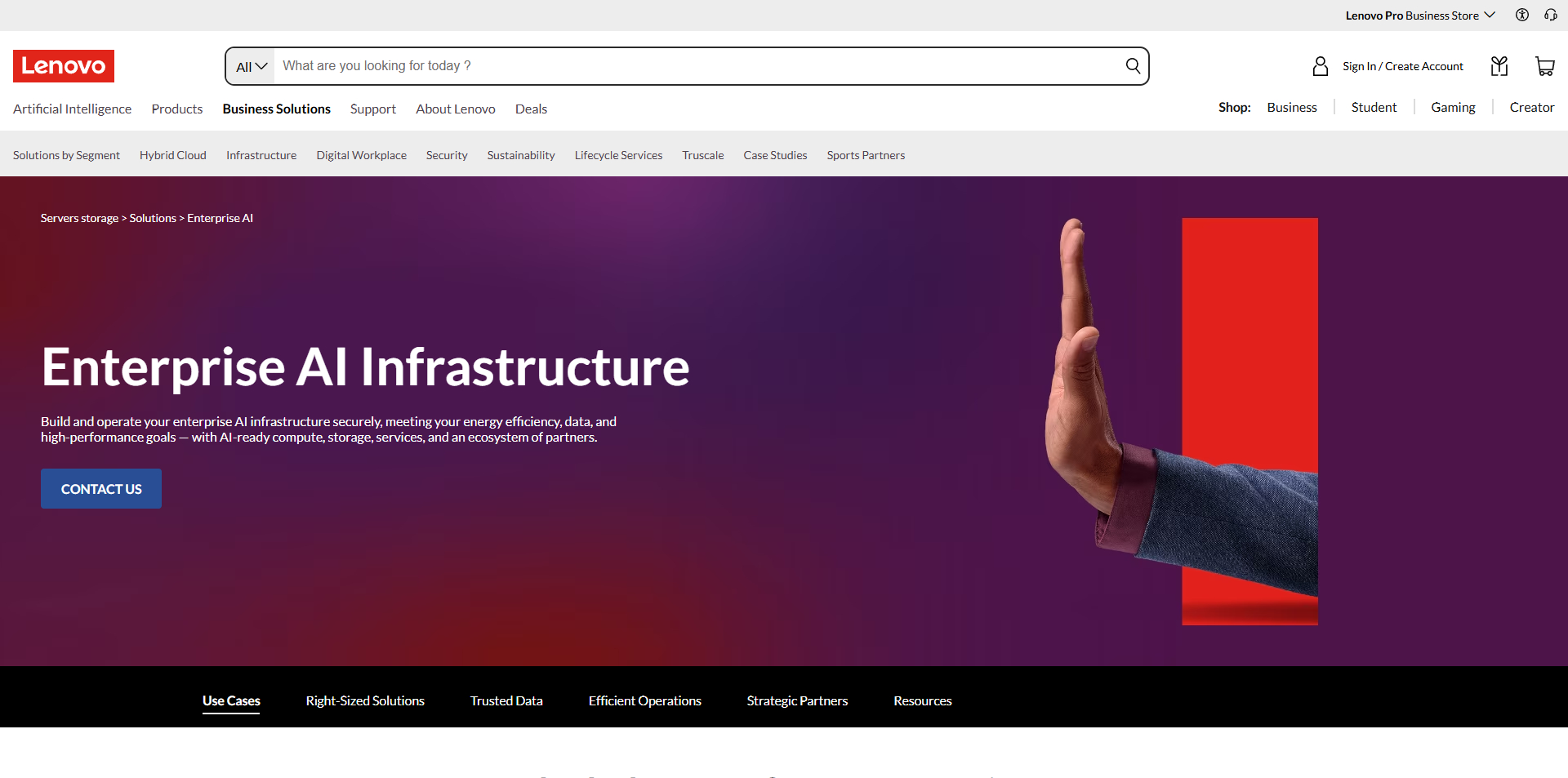1568x778 pixels.
Task: Click the headset contact support icon
Action: tap(1550, 15)
